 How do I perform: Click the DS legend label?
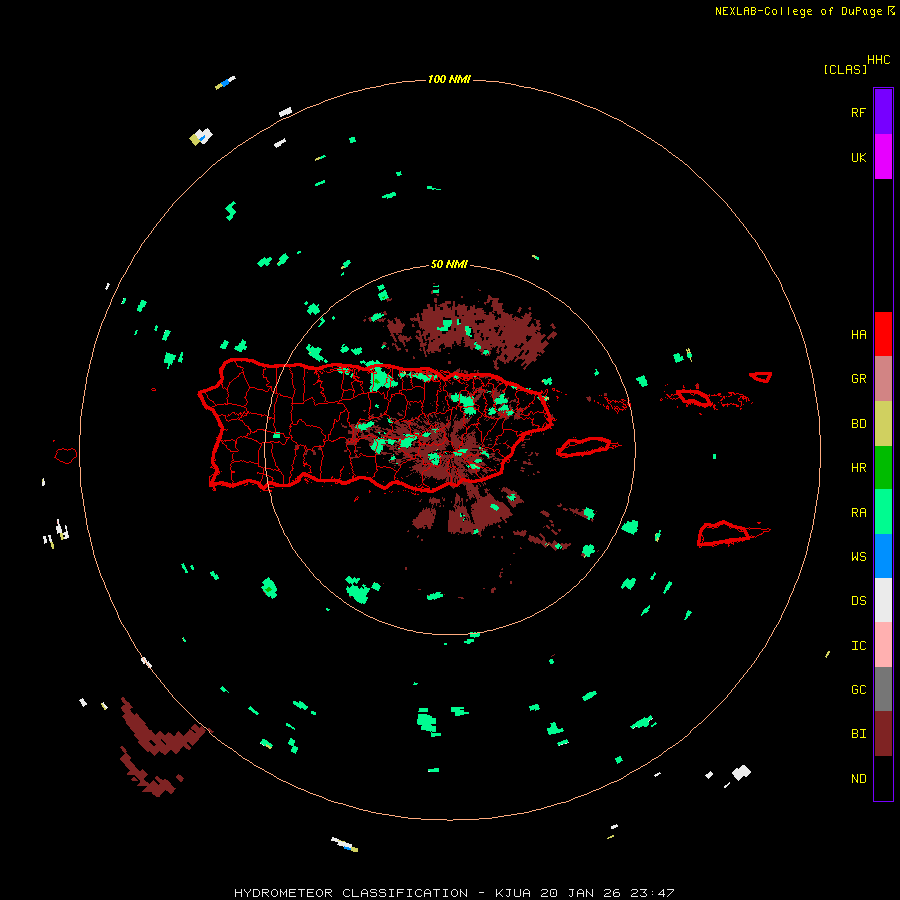[x=858, y=601]
